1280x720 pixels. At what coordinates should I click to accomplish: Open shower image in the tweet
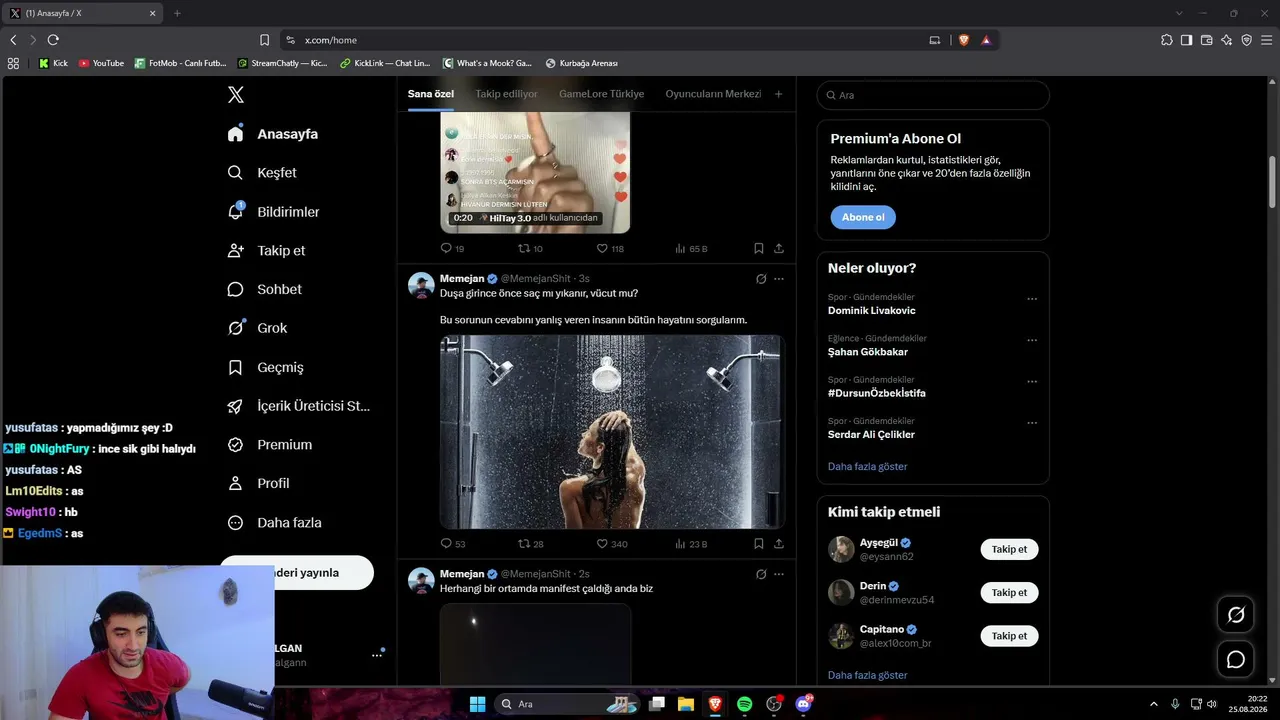coord(612,432)
